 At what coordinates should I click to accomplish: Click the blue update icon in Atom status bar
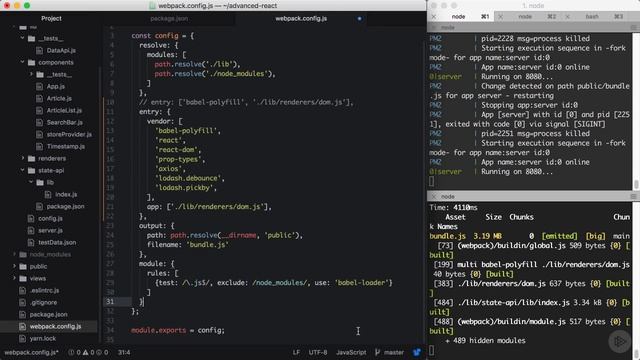click(x=417, y=352)
